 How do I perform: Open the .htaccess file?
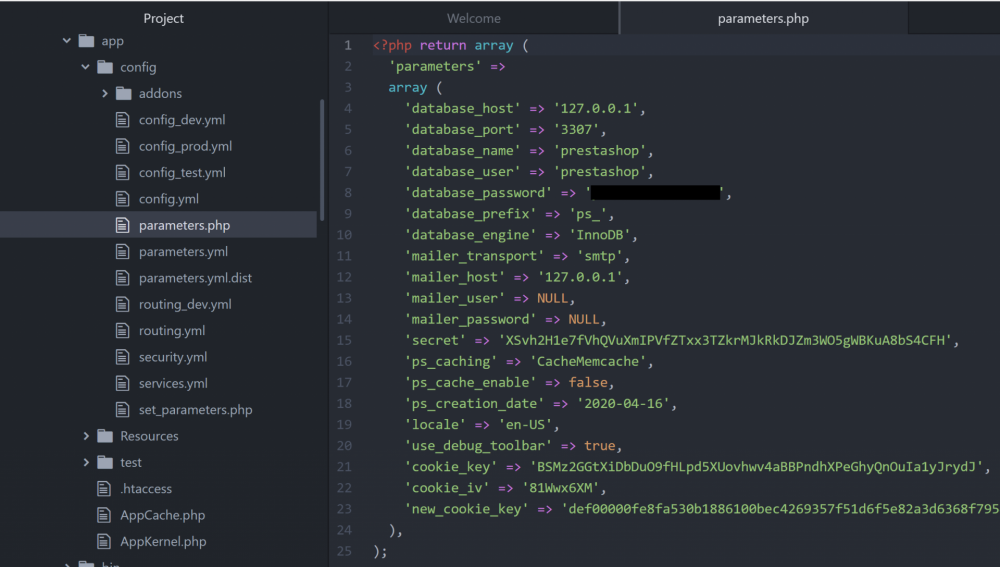coord(146,489)
